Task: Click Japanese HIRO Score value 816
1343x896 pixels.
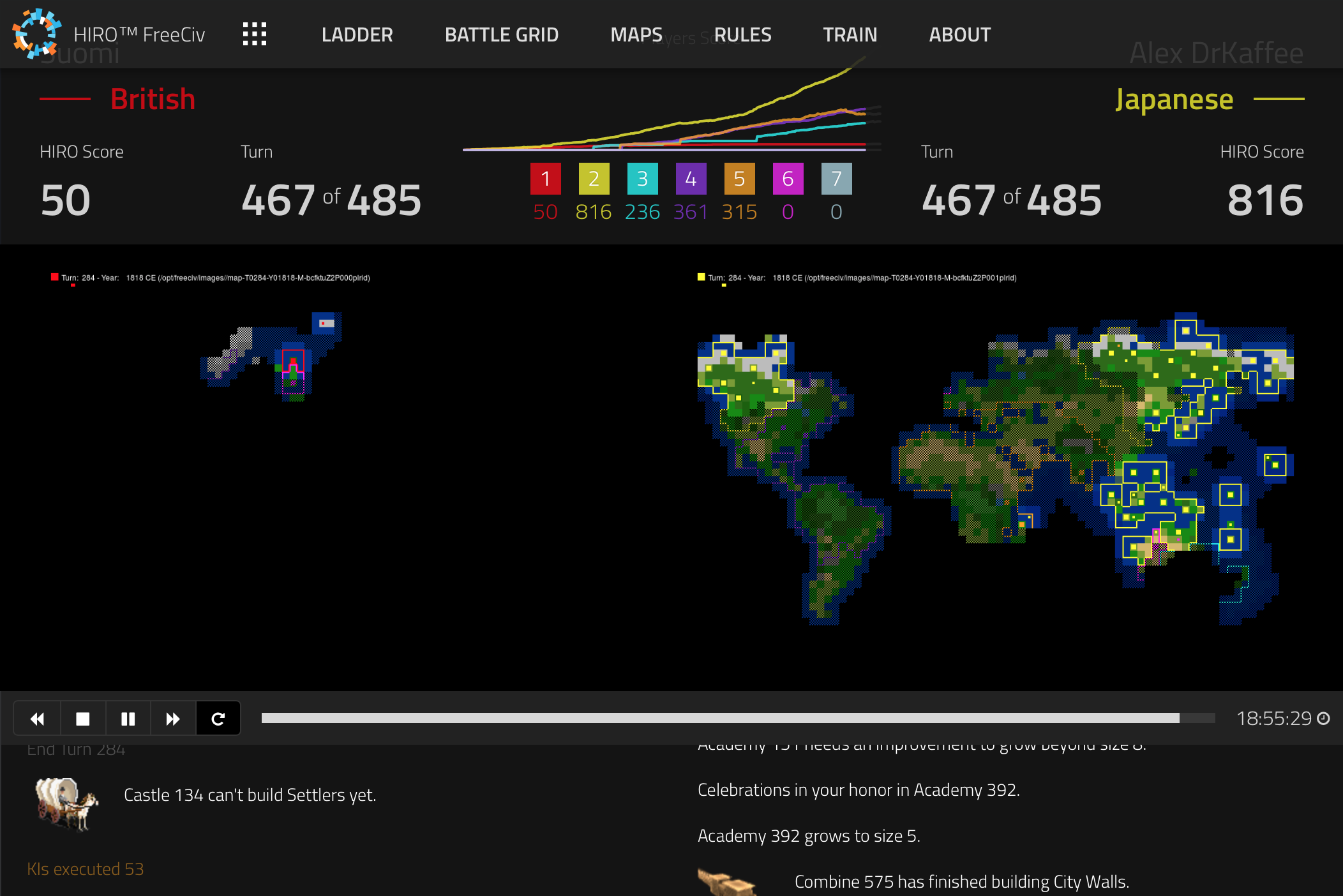Action: 1265,200
